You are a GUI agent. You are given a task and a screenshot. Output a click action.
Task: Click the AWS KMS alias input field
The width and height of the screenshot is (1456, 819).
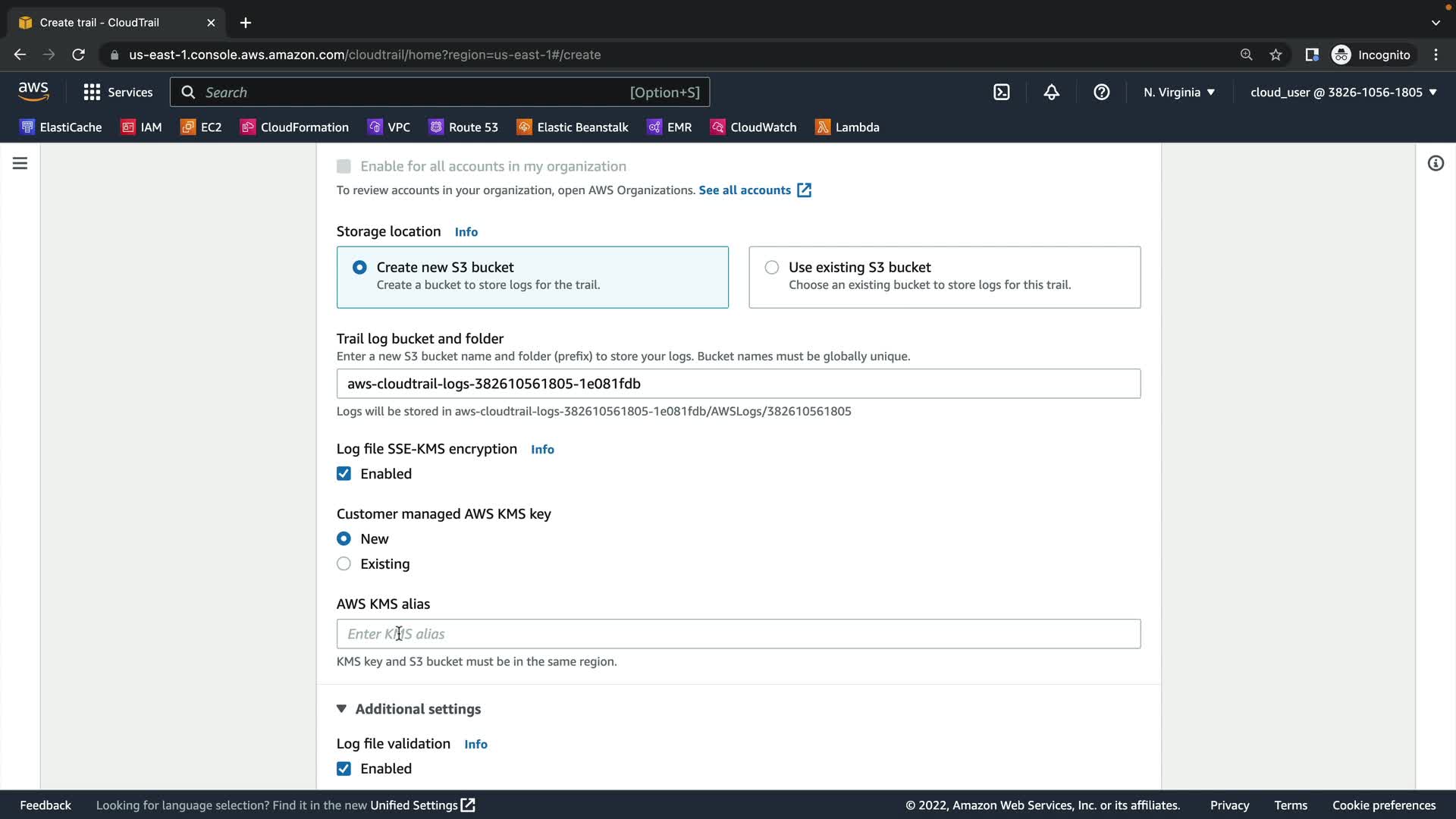pos(738,634)
